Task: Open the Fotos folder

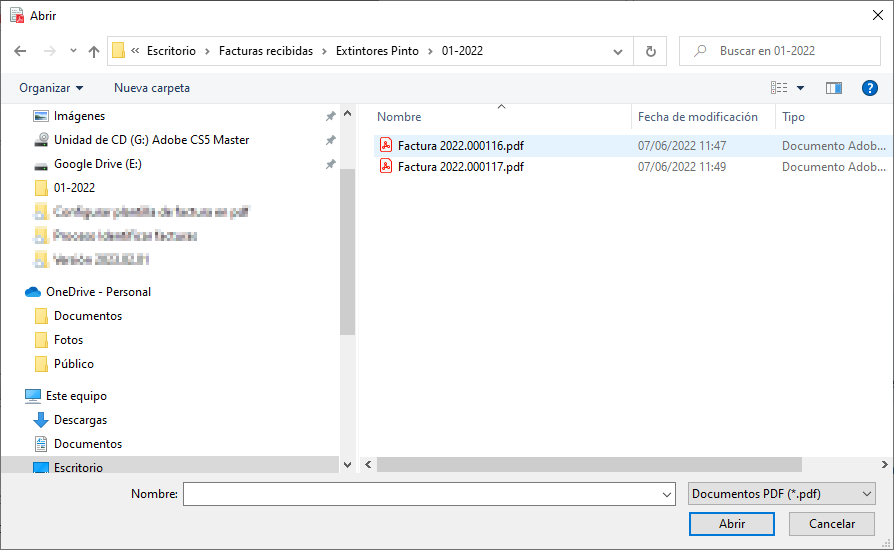Action: (x=68, y=340)
